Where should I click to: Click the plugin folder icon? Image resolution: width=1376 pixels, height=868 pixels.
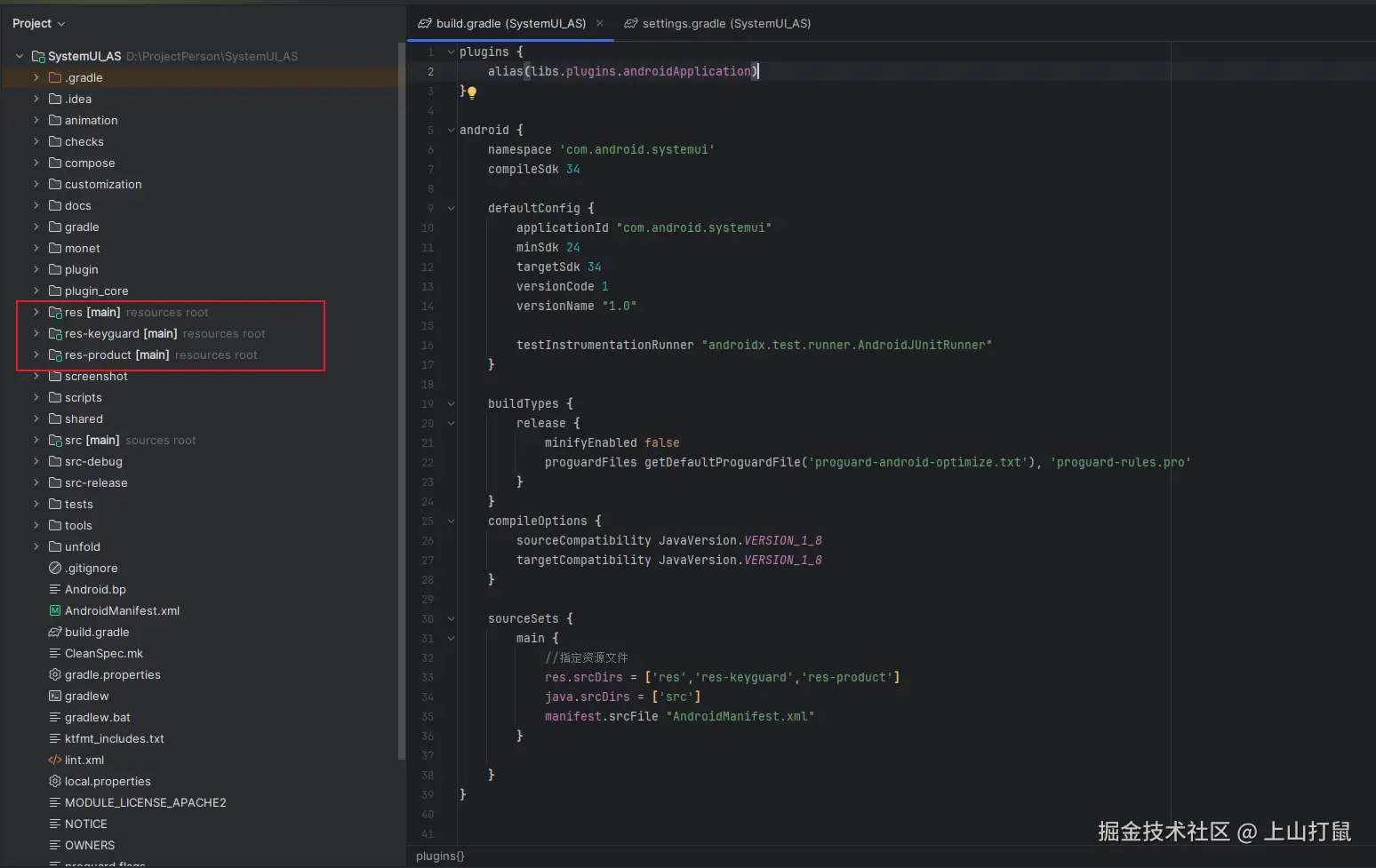coord(55,269)
